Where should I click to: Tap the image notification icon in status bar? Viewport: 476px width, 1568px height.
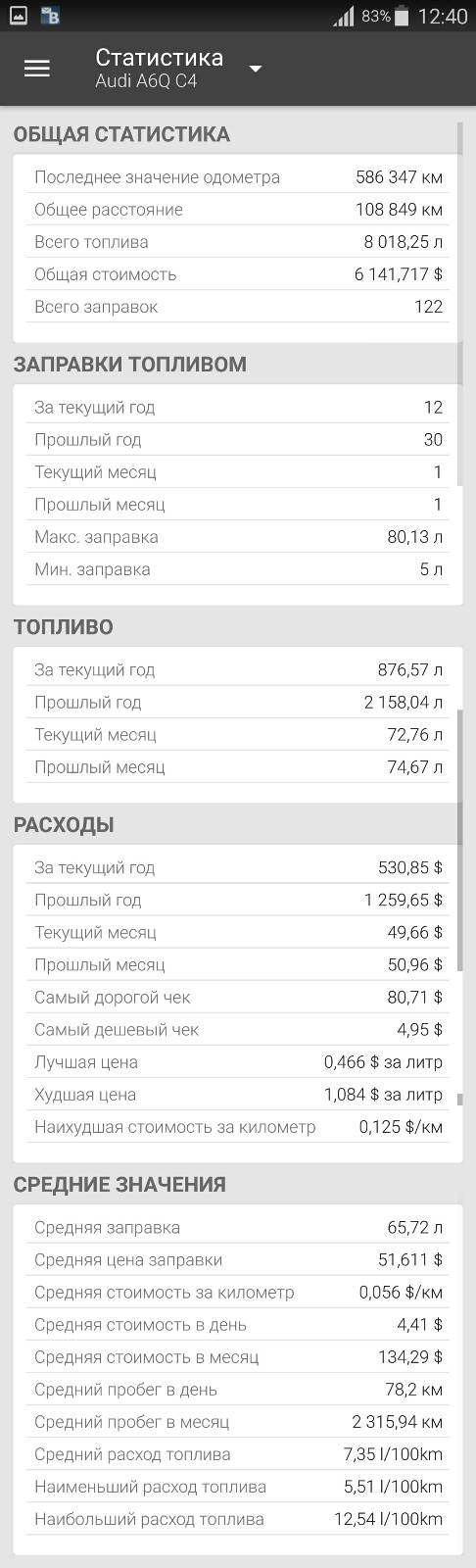[x=18, y=16]
